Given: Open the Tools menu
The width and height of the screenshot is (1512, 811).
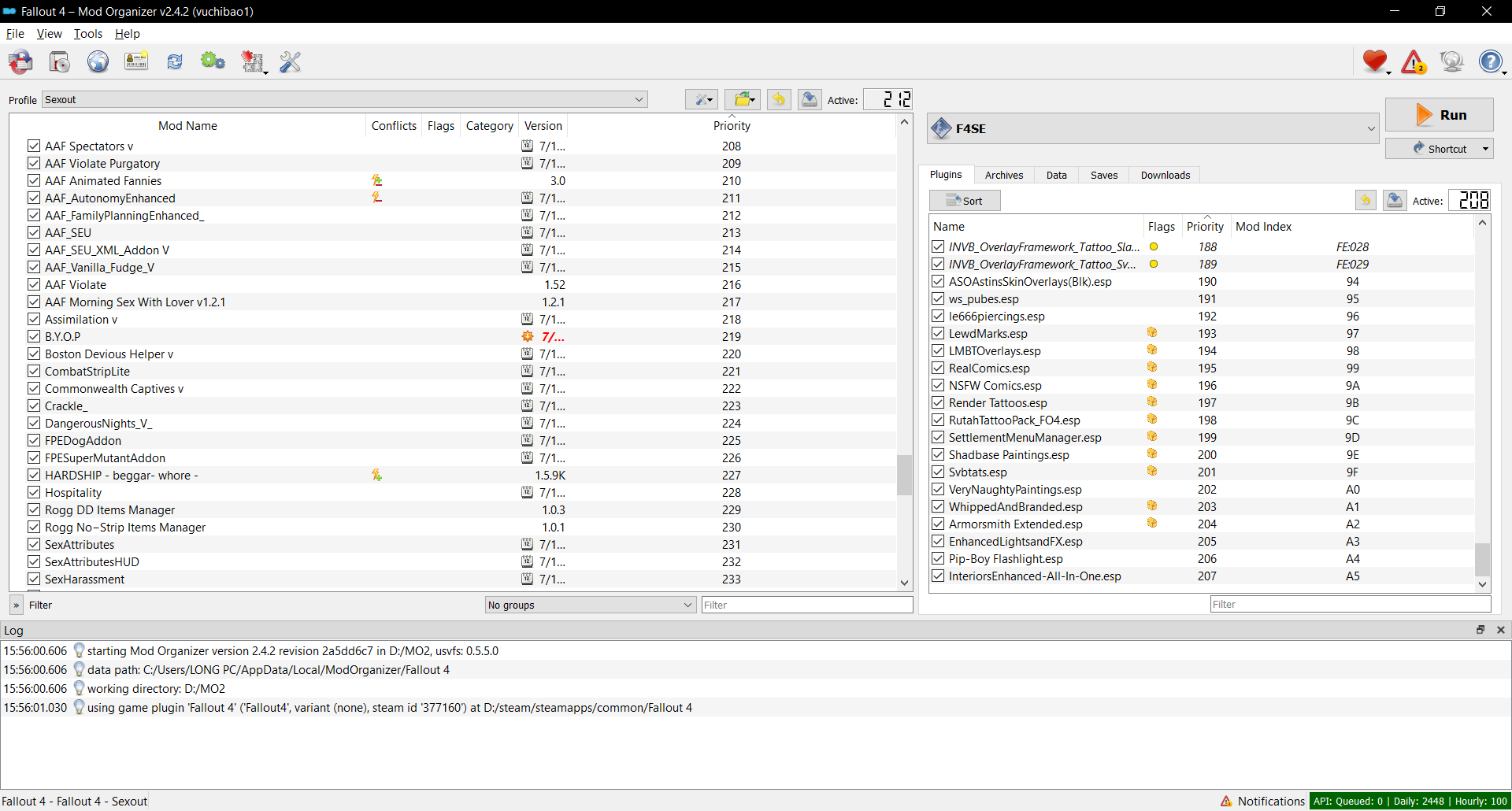Looking at the screenshot, I should pyautogui.click(x=88, y=34).
